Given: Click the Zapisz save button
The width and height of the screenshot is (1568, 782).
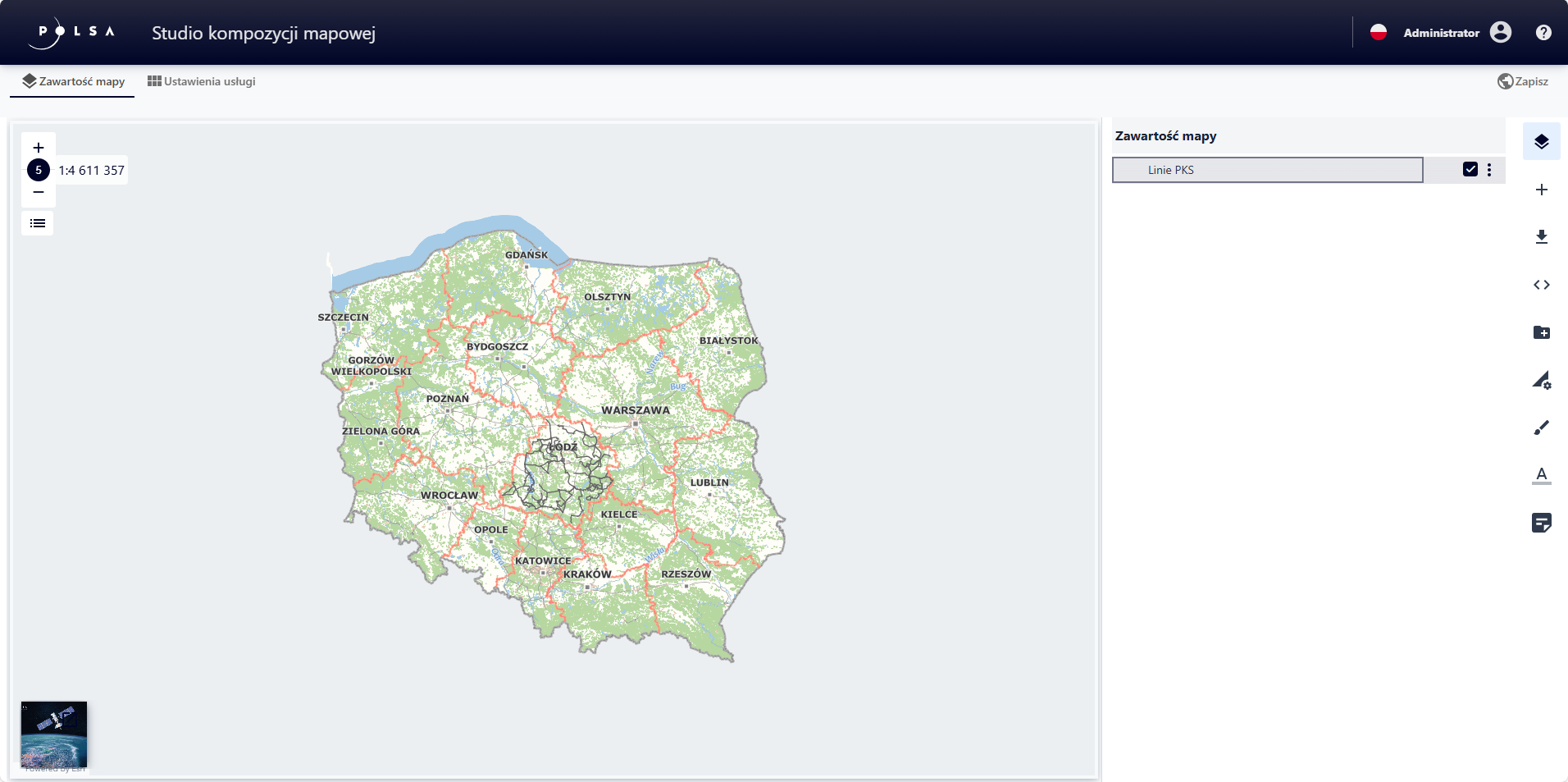Looking at the screenshot, I should (x=1523, y=81).
